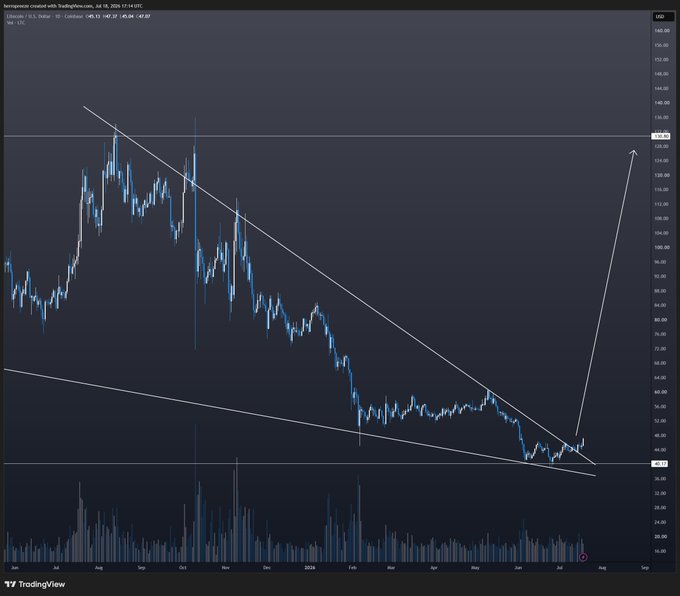Screen dimensions: 680x596
Task: Click the Dec label on time axis
Action: click(x=267, y=567)
